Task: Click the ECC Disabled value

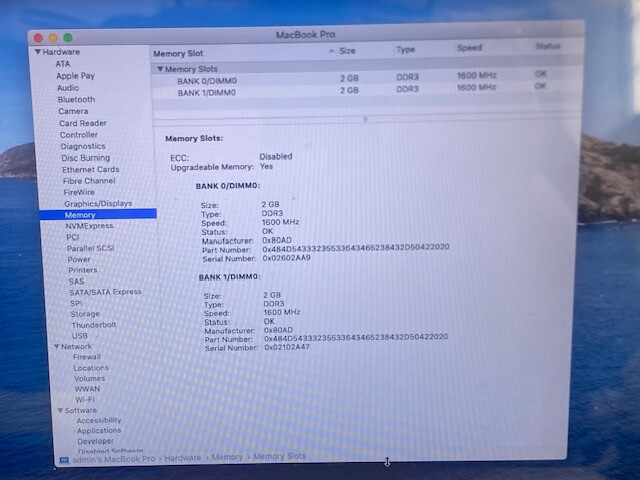Action: [276, 156]
